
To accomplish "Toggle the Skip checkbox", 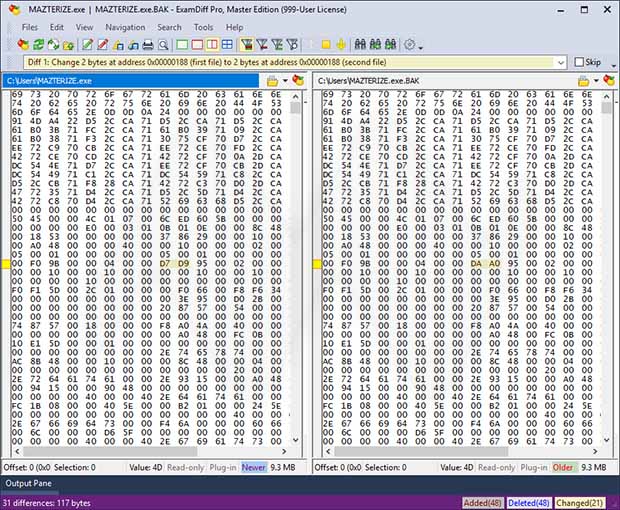I will click(579, 62).
